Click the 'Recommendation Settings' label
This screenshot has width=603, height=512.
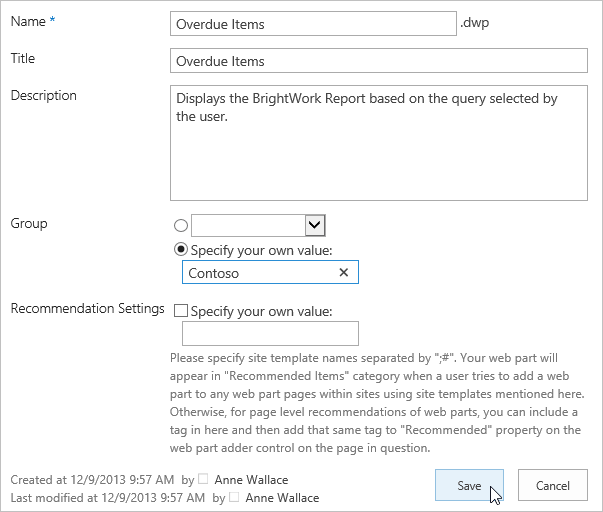[87, 309]
